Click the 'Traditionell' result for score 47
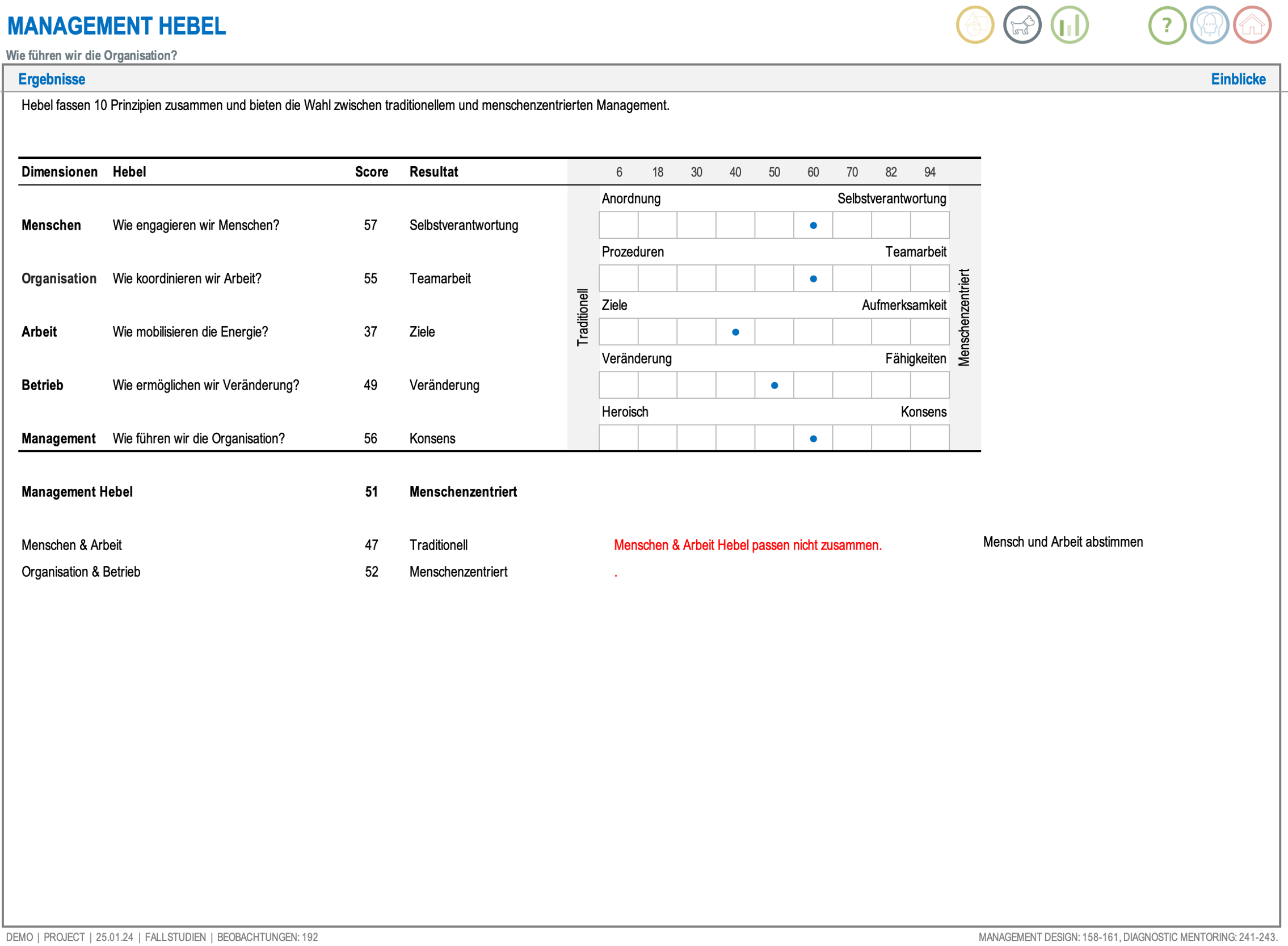The height and width of the screenshot is (946, 1288). point(438,545)
